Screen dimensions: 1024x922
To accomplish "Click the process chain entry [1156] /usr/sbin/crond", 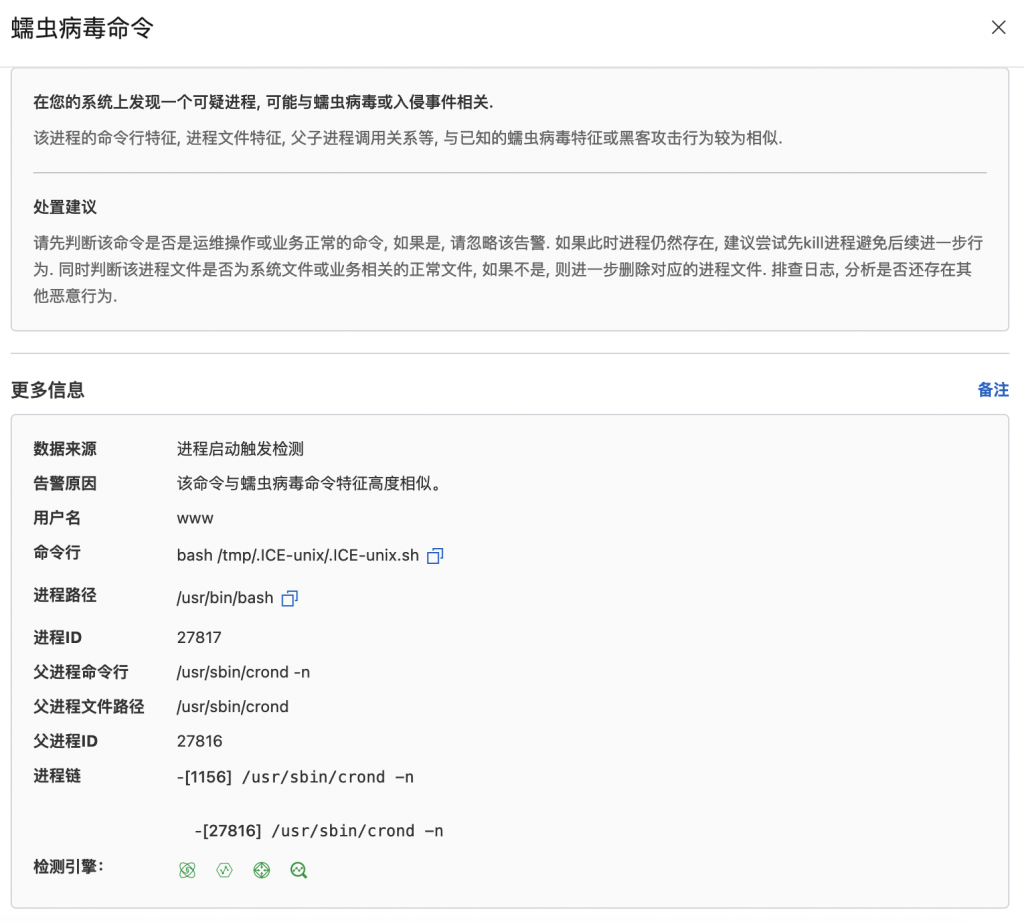I will click(294, 776).
